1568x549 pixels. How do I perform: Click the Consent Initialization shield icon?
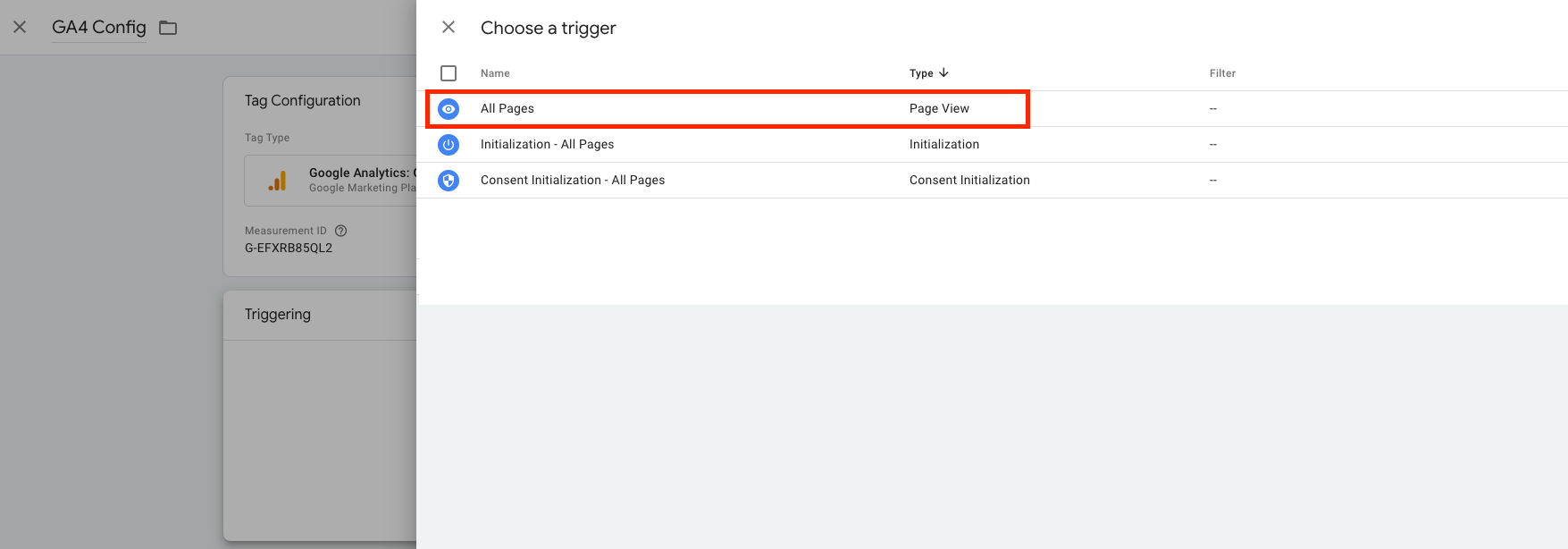coord(449,181)
